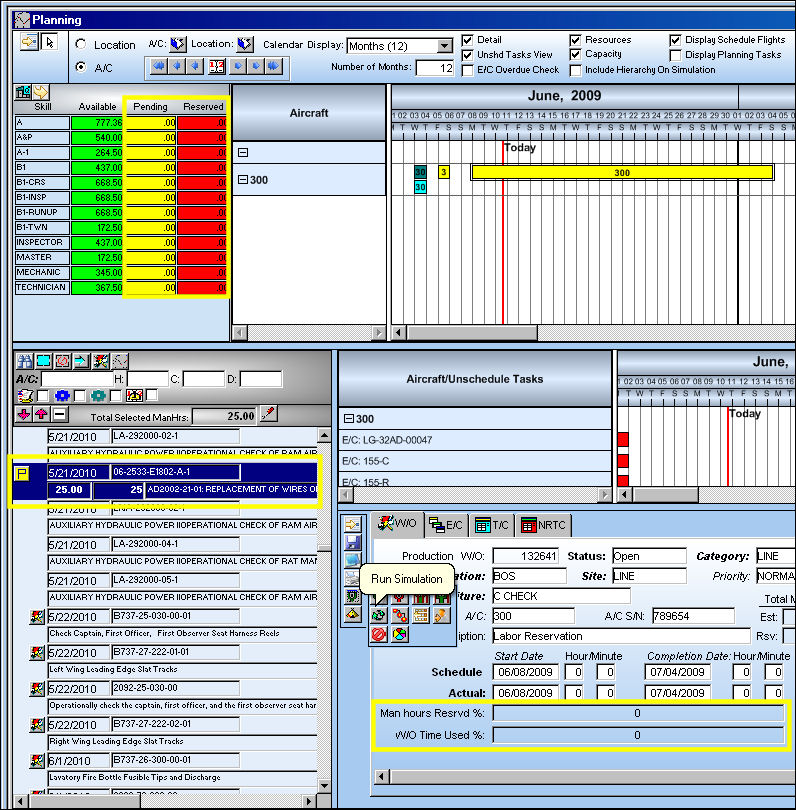The image size is (796, 810).
Task: Click the Number of Months field
Action: point(434,68)
